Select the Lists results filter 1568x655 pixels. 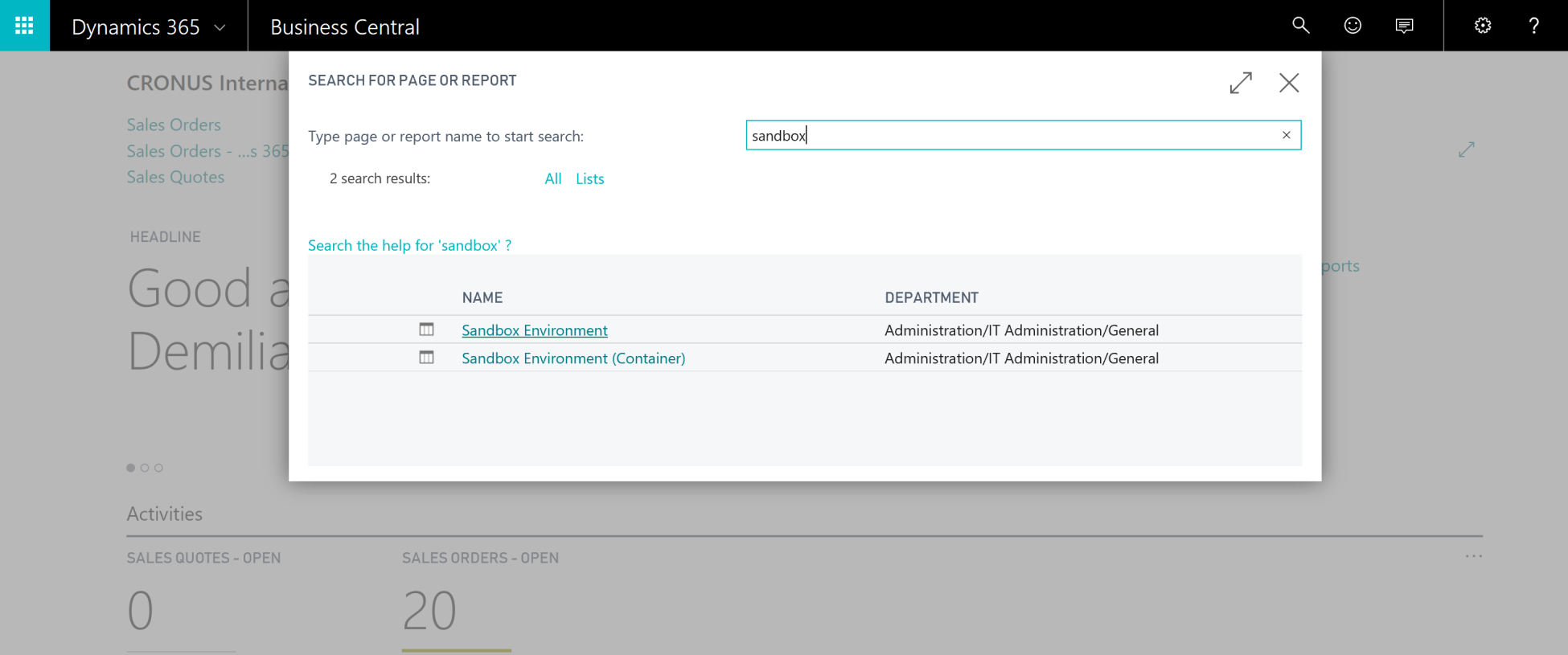(x=589, y=179)
